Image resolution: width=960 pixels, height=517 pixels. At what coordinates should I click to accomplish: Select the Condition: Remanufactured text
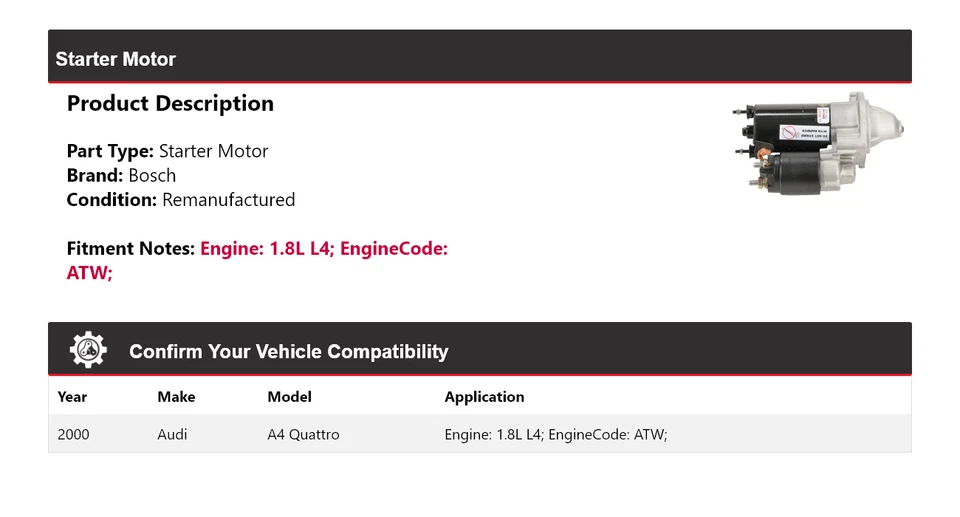click(180, 200)
